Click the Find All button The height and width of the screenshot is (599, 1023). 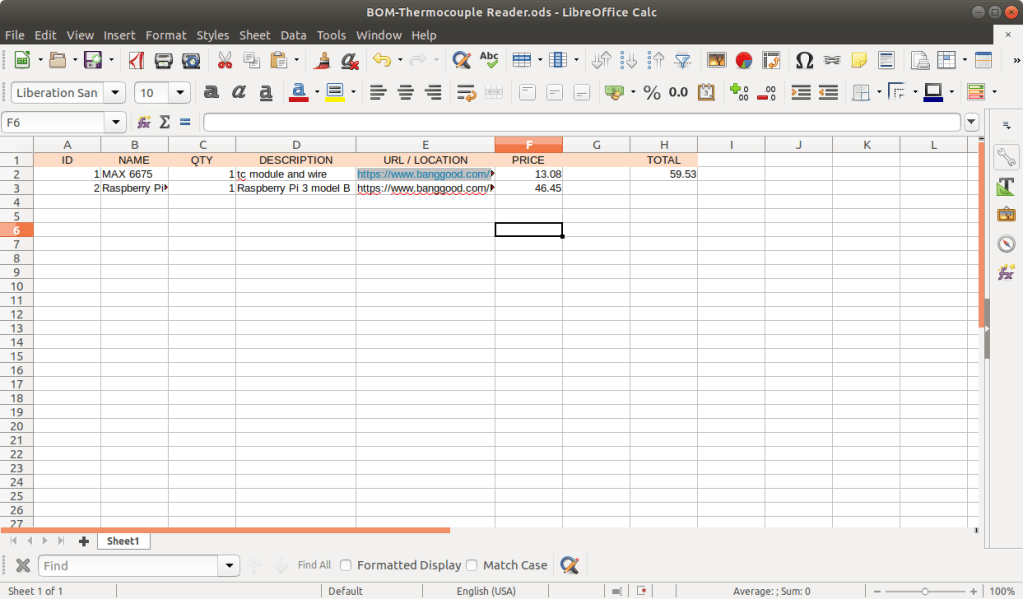tap(314, 565)
